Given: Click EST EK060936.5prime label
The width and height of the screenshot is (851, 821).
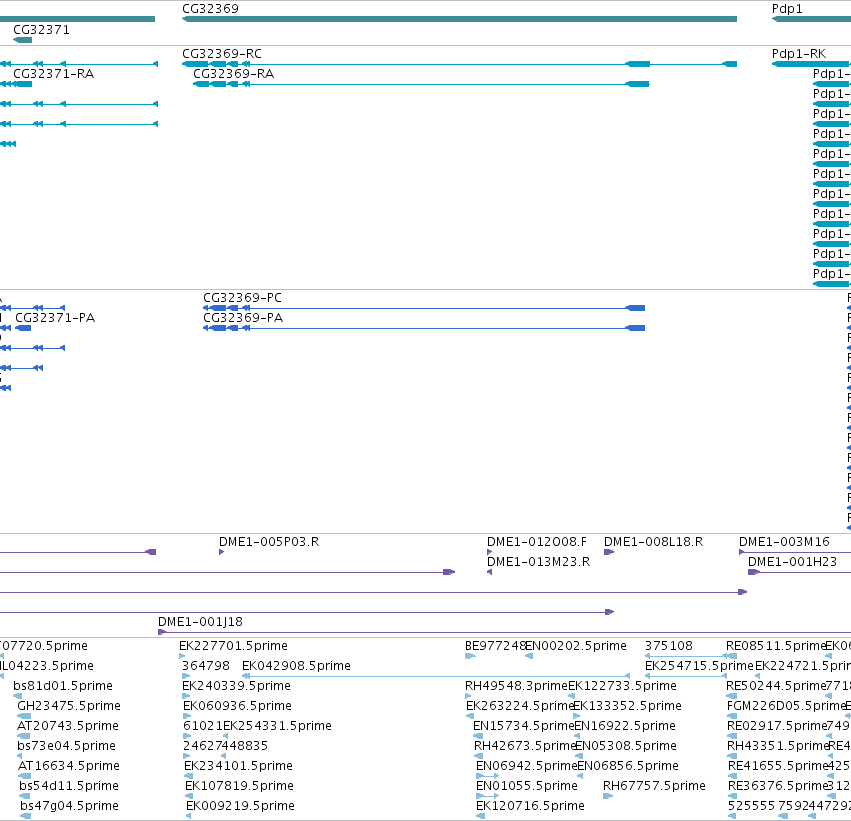Looking at the screenshot, I should point(238,706).
